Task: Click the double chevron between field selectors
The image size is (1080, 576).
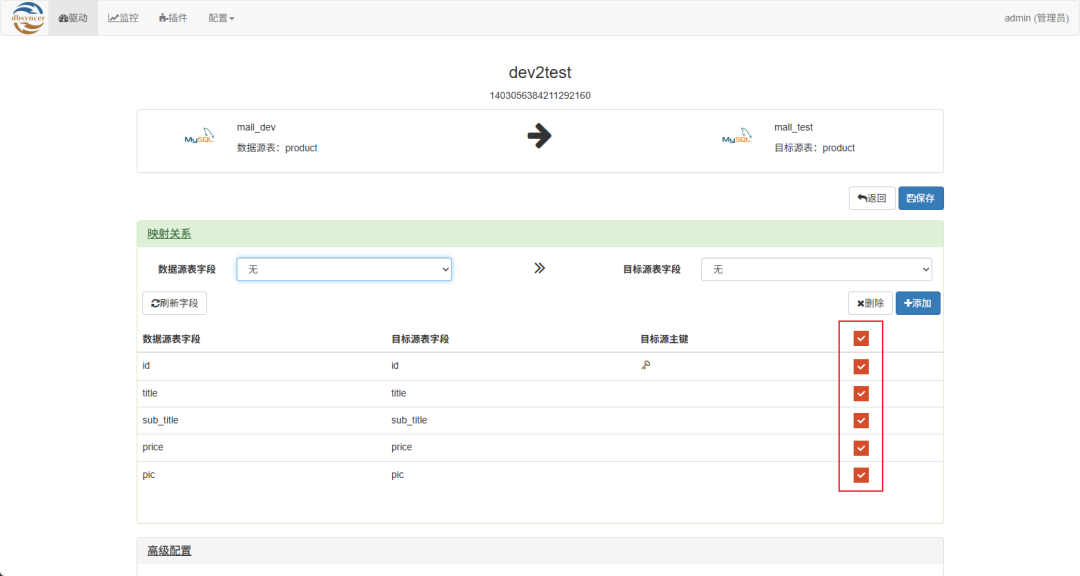Action: (539, 268)
